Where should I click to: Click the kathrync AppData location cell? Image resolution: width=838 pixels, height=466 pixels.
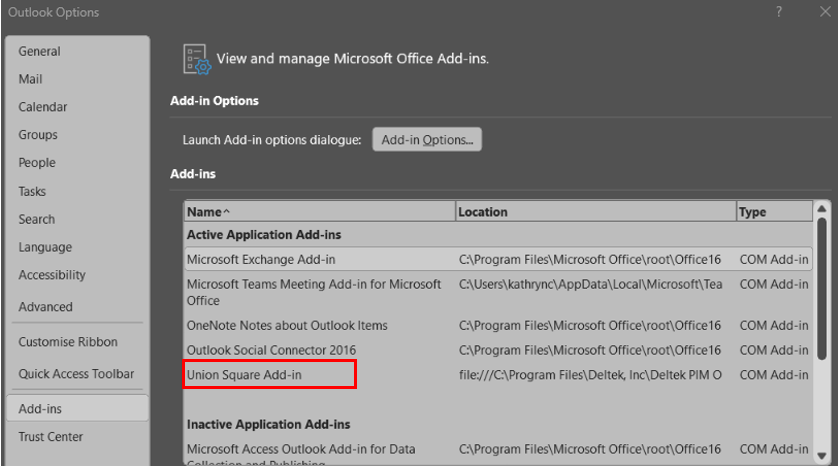pos(590,284)
